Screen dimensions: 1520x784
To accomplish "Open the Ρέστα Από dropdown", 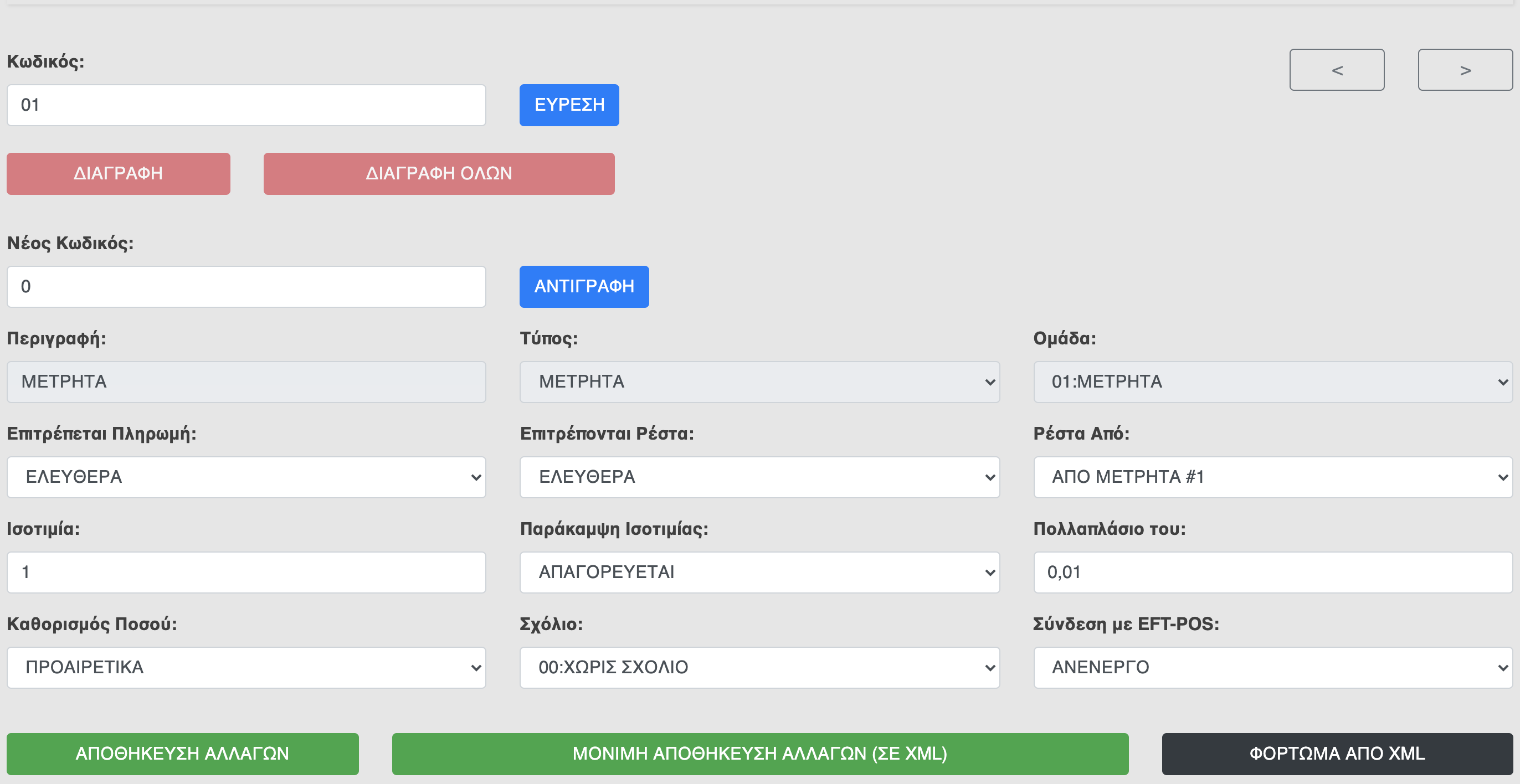I will tap(1273, 477).
